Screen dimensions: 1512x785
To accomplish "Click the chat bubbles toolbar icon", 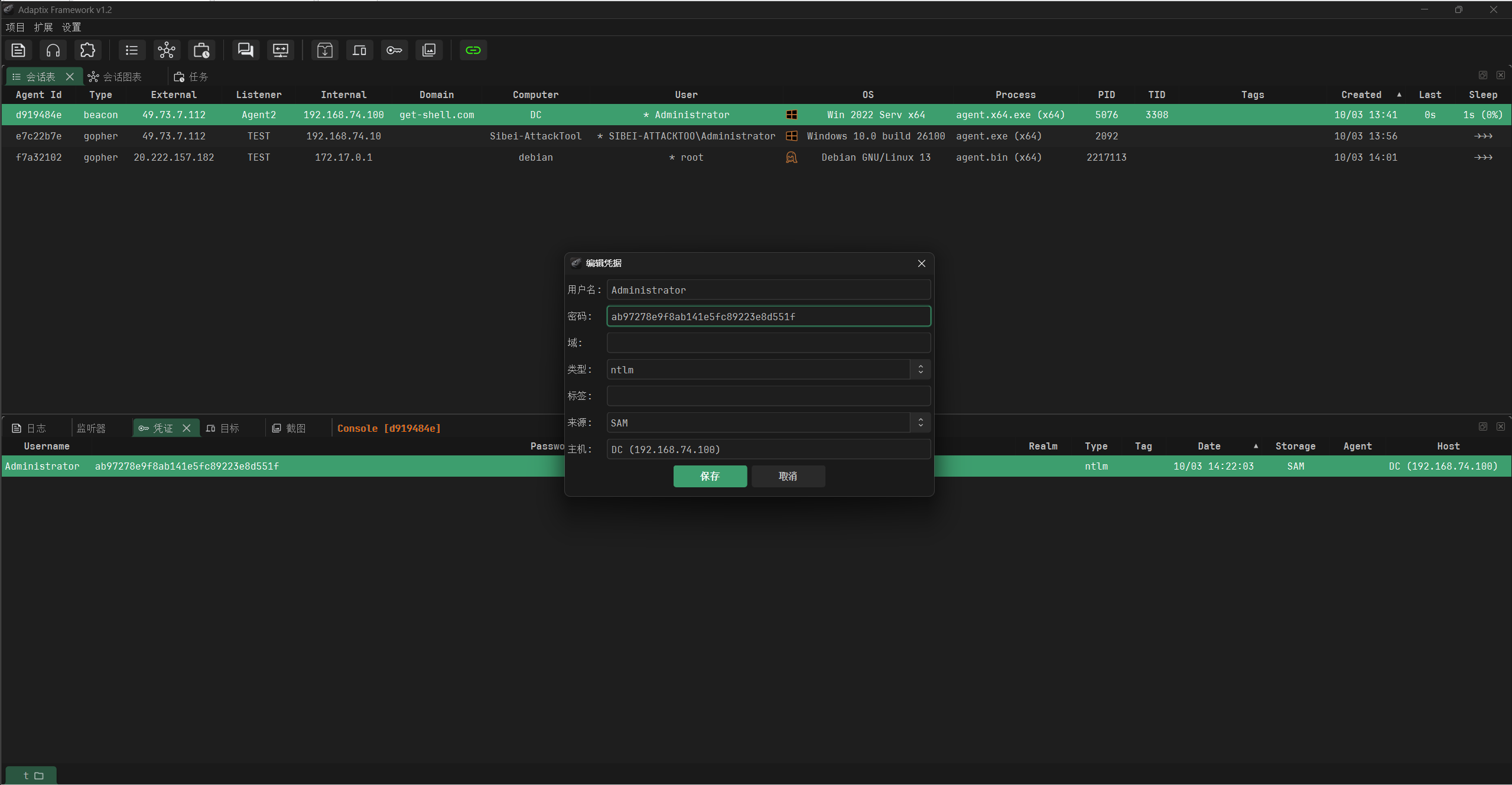I will [x=245, y=50].
